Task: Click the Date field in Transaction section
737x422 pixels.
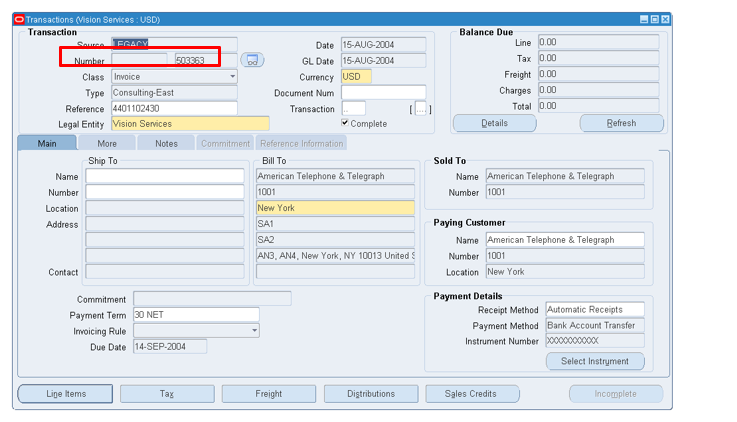Action: [384, 45]
